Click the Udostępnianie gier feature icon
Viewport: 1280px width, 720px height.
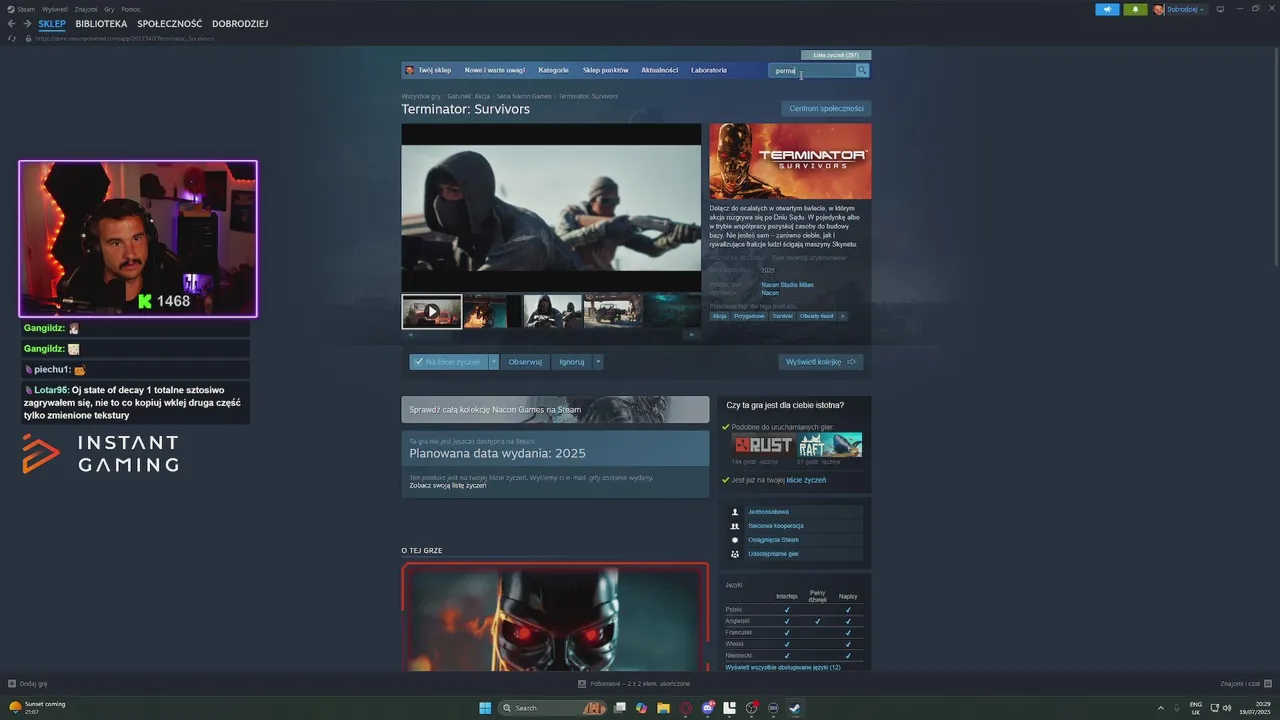(x=735, y=554)
